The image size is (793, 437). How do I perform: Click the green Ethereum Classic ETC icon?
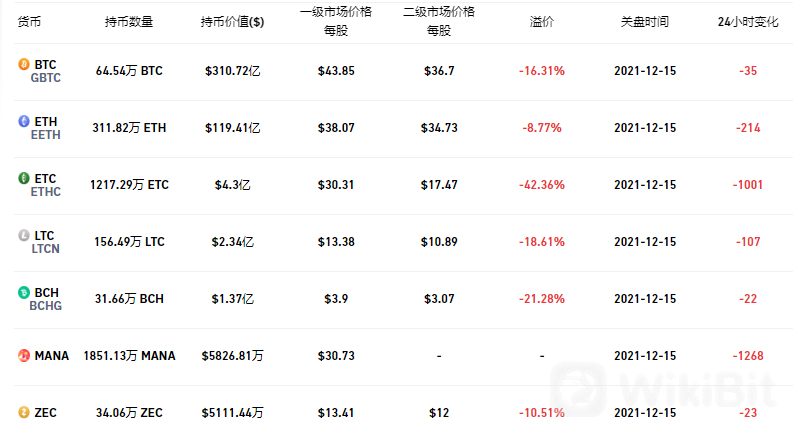pyautogui.click(x=24, y=179)
